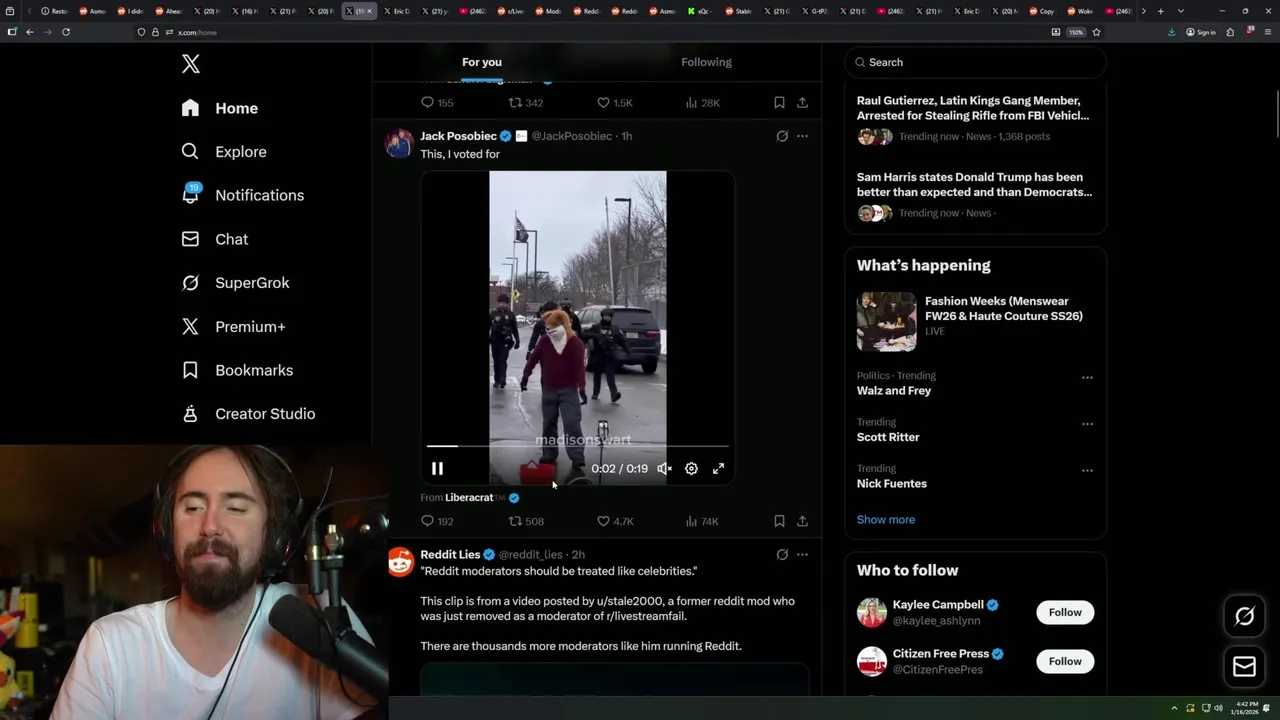Open SuperGrok from the sidebar
This screenshot has height=720, width=1280.
(x=235, y=283)
